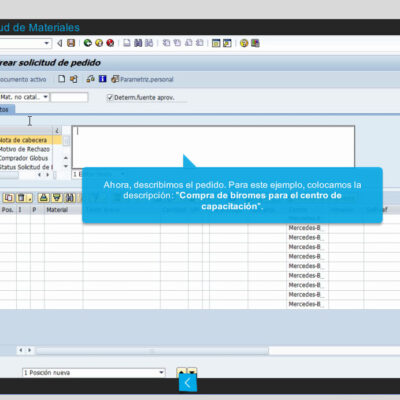
Task: Click the Sort ascending icon in grid toolbar
Action: [44, 198]
